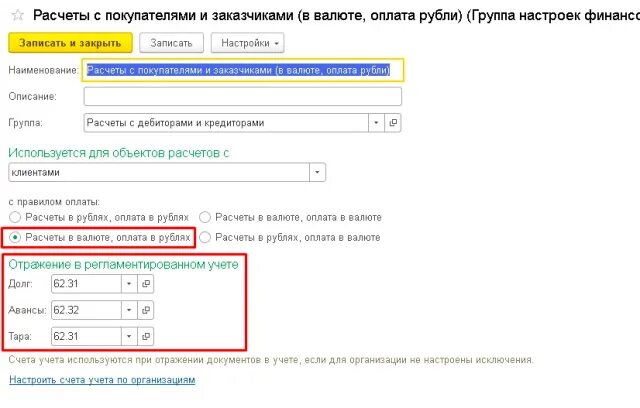Click the клиентами combo box field
Image resolution: width=640 pixels, height=408 pixels.
pyautogui.click(x=159, y=172)
